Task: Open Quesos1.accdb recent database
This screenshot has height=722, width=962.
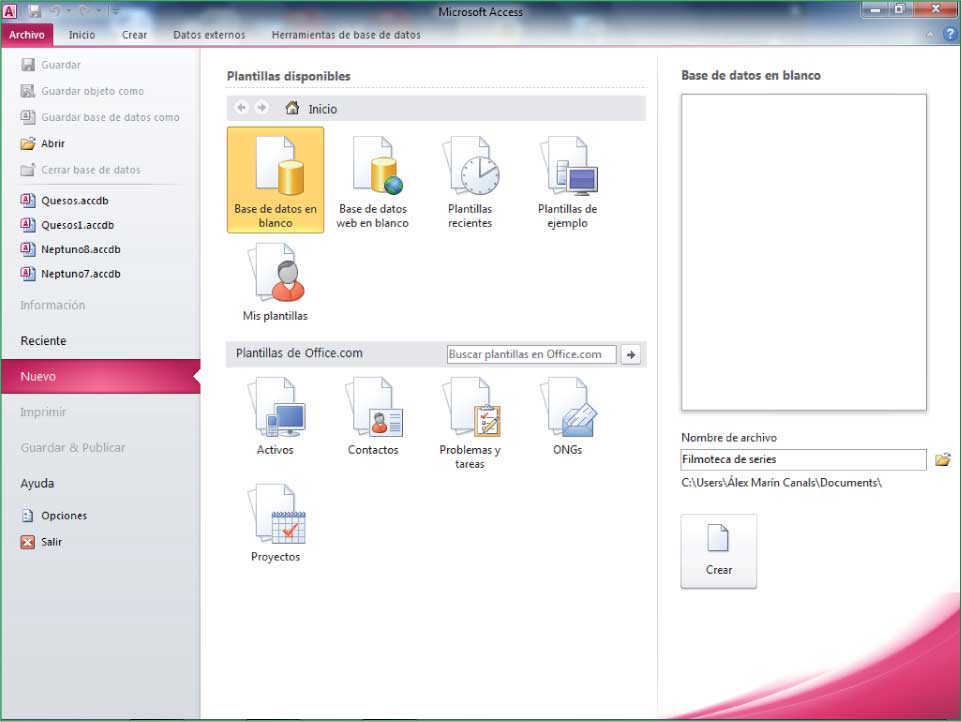Action: pos(67,225)
